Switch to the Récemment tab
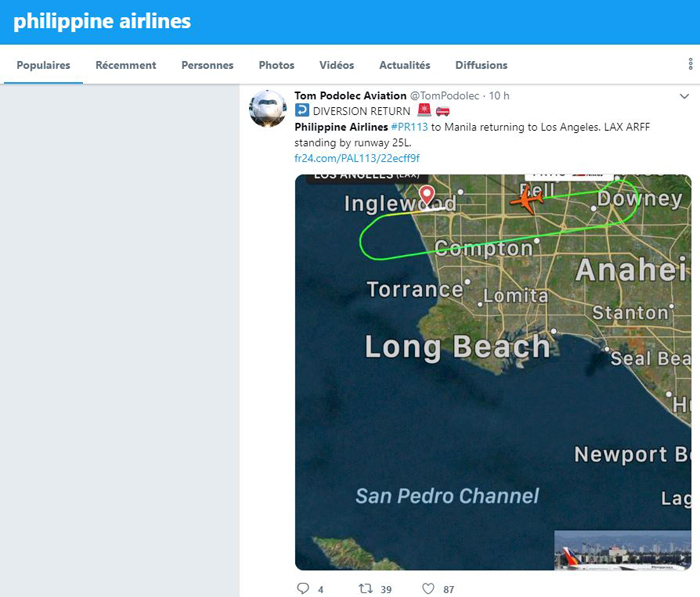This screenshot has height=597, width=700. (x=126, y=65)
